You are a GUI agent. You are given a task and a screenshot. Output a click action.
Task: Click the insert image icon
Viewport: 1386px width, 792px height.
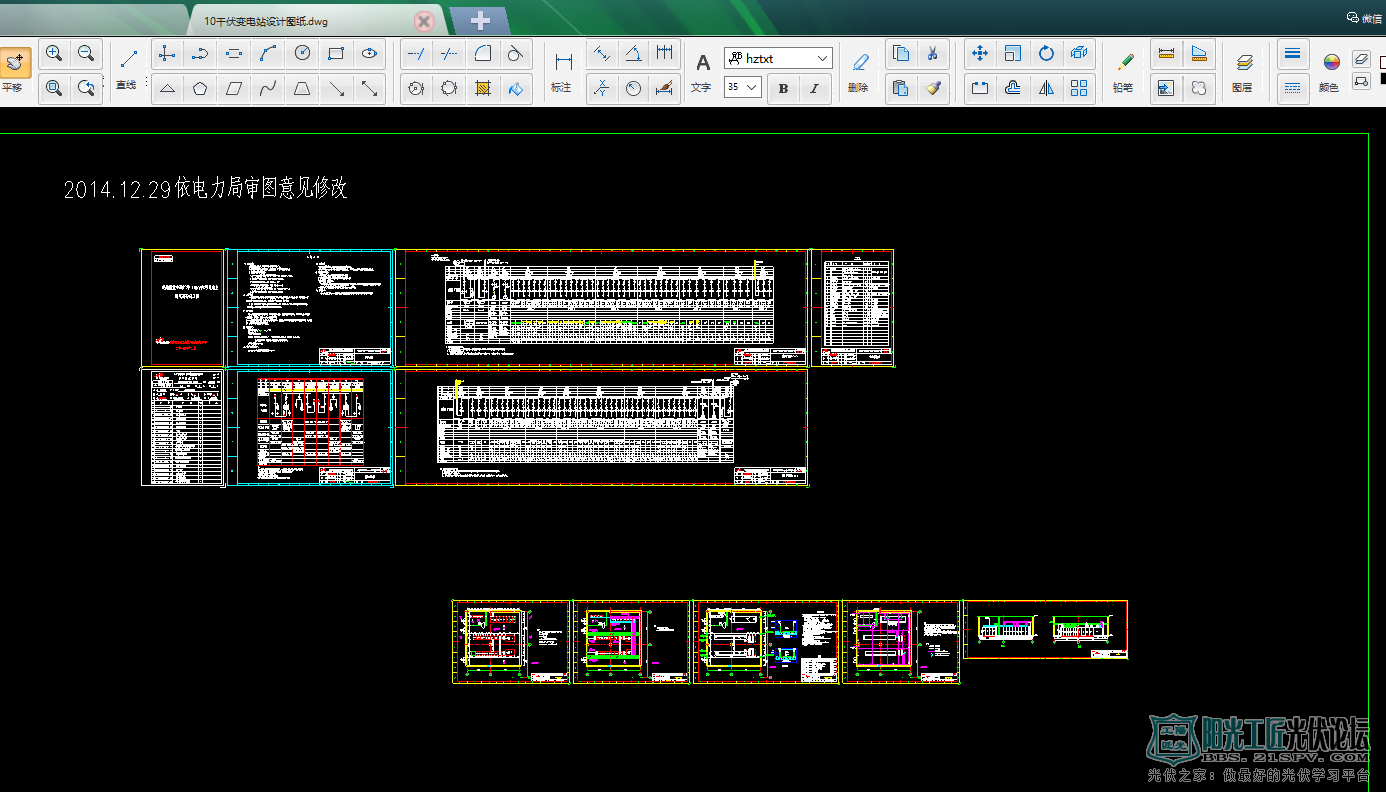click(x=1165, y=88)
